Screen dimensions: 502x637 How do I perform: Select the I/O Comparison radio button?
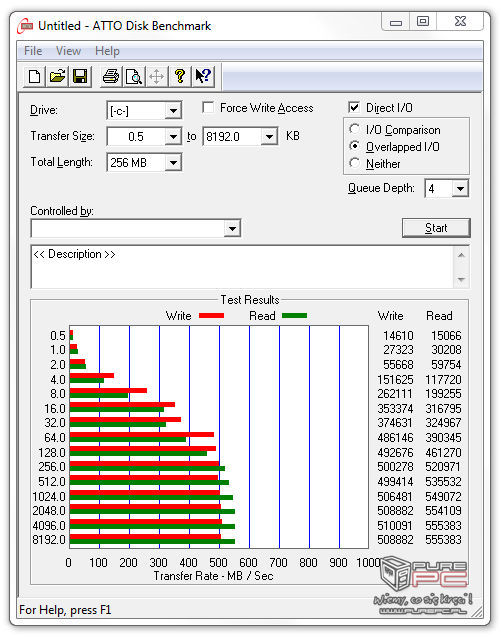click(x=355, y=129)
